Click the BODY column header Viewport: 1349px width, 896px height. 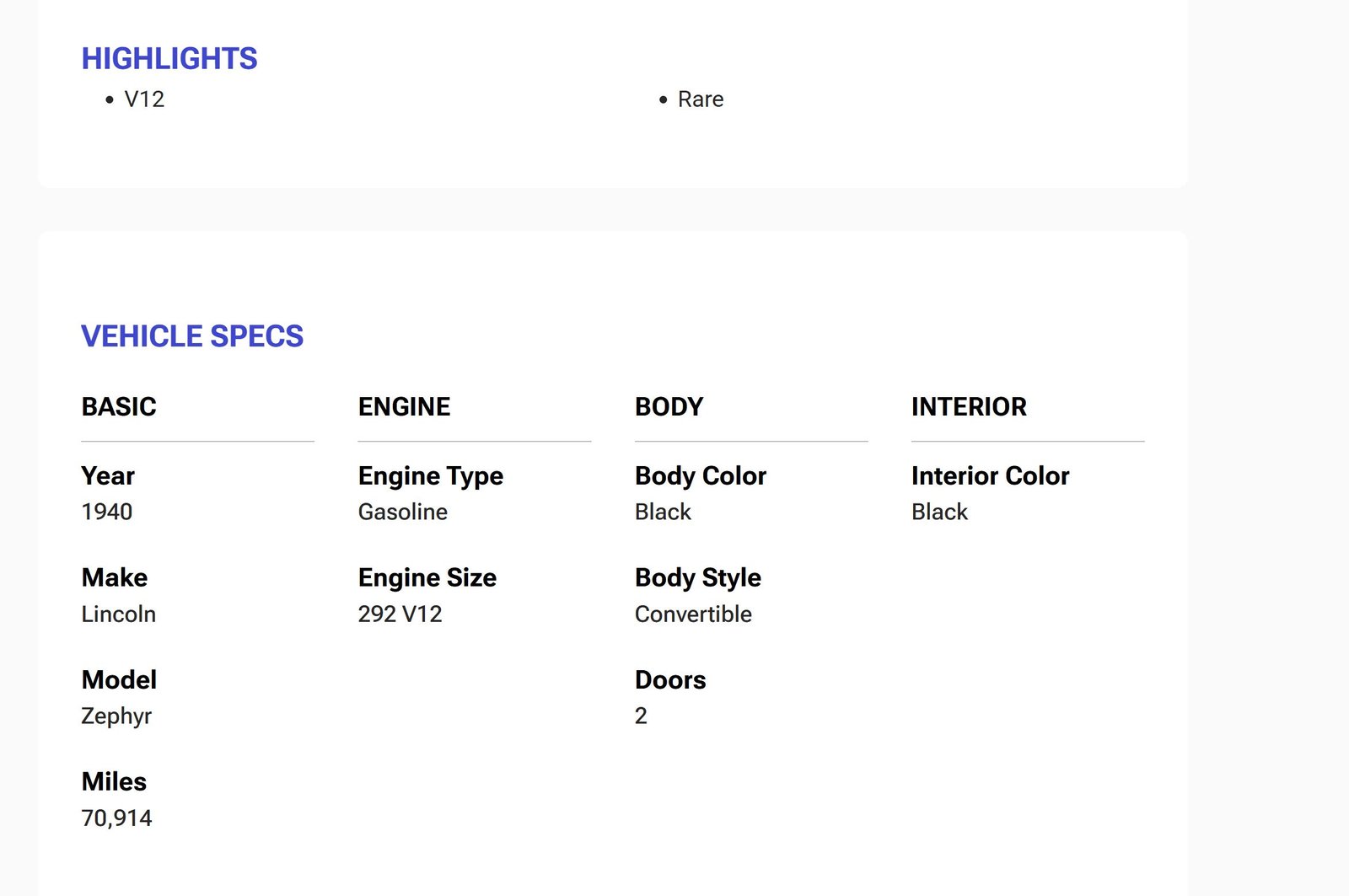click(x=669, y=407)
